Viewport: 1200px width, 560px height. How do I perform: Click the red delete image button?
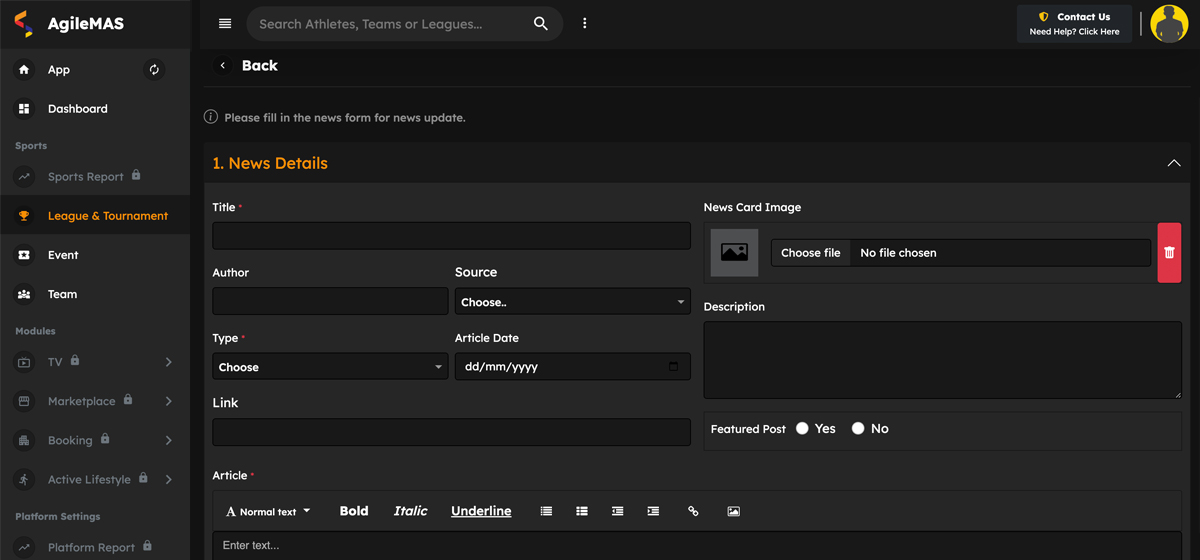point(1169,253)
